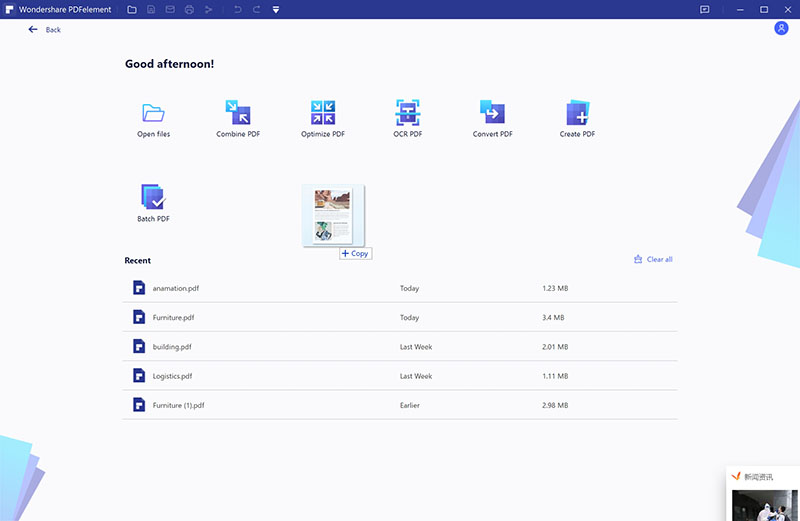Click the feedback message icon in title bar
The height and width of the screenshot is (521, 800).
[x=704, y=9]
